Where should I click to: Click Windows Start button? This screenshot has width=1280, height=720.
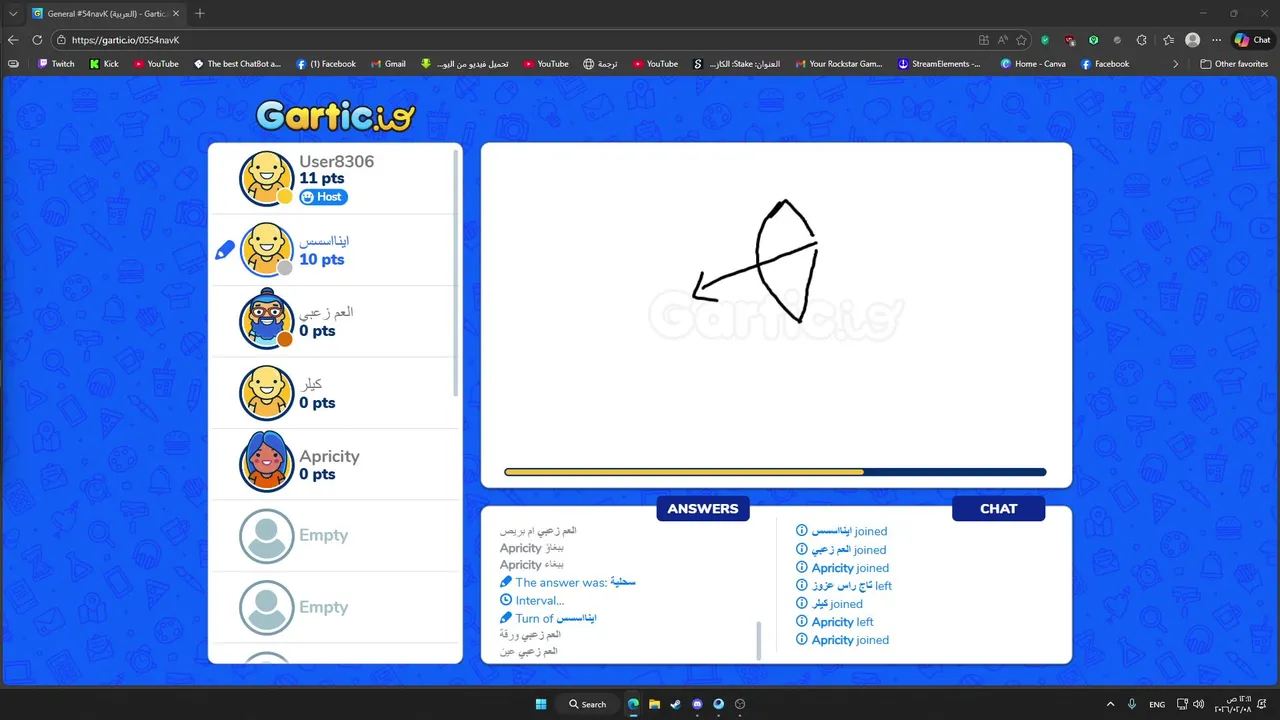click(x=541, y=704)
